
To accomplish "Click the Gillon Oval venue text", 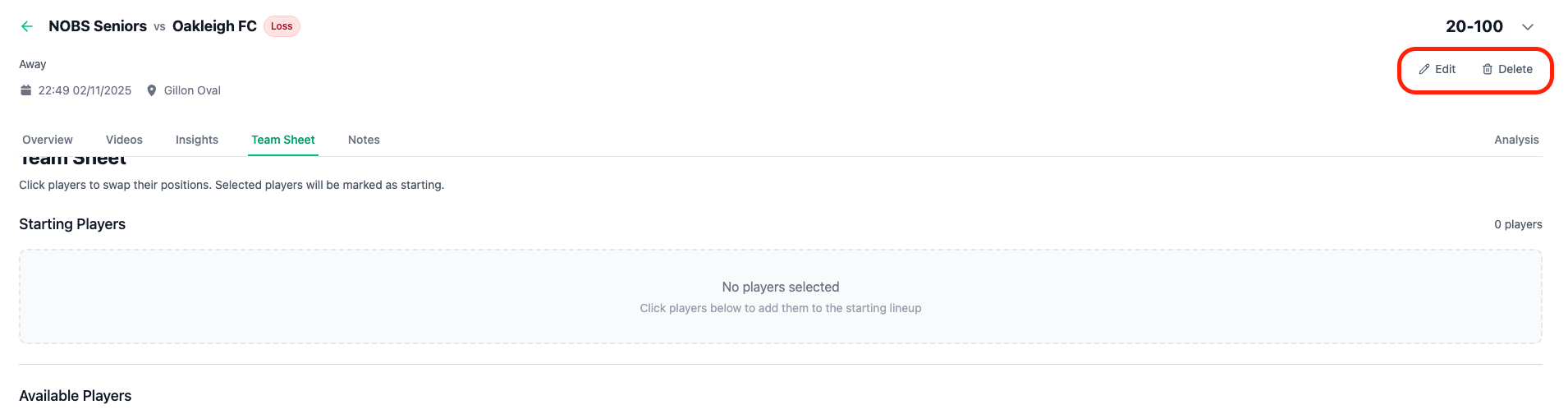I will [x=192, y=90].
